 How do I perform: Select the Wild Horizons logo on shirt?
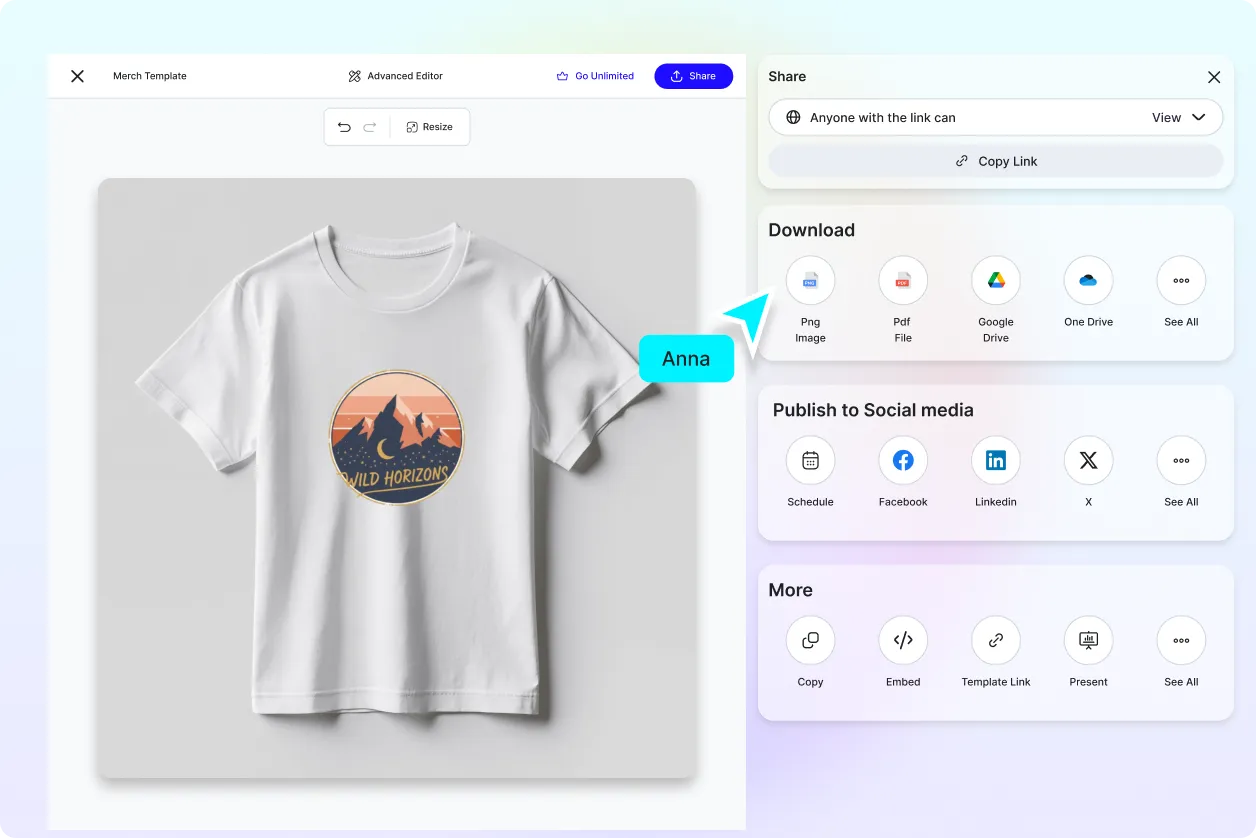[397, 438]
